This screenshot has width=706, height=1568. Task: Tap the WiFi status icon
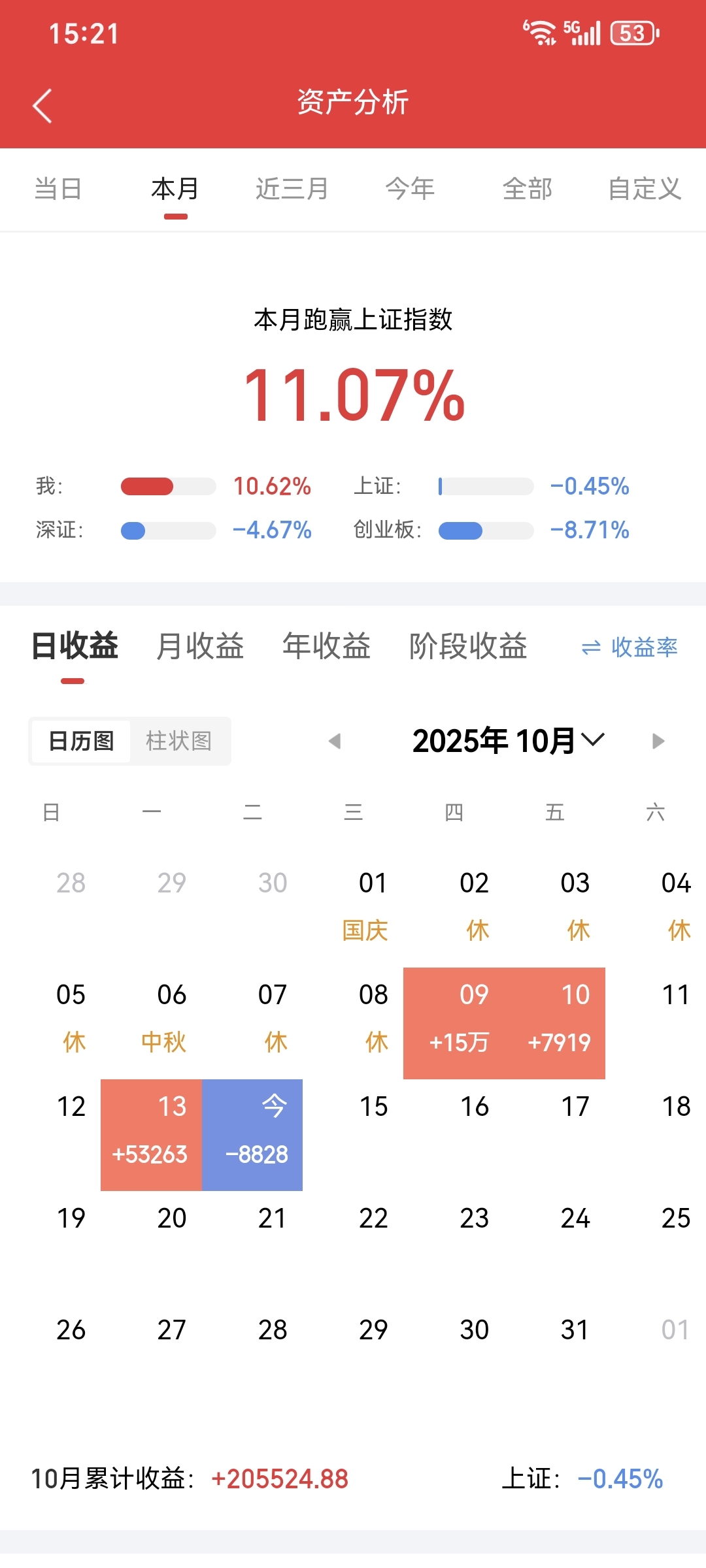(x=539, y=33)
